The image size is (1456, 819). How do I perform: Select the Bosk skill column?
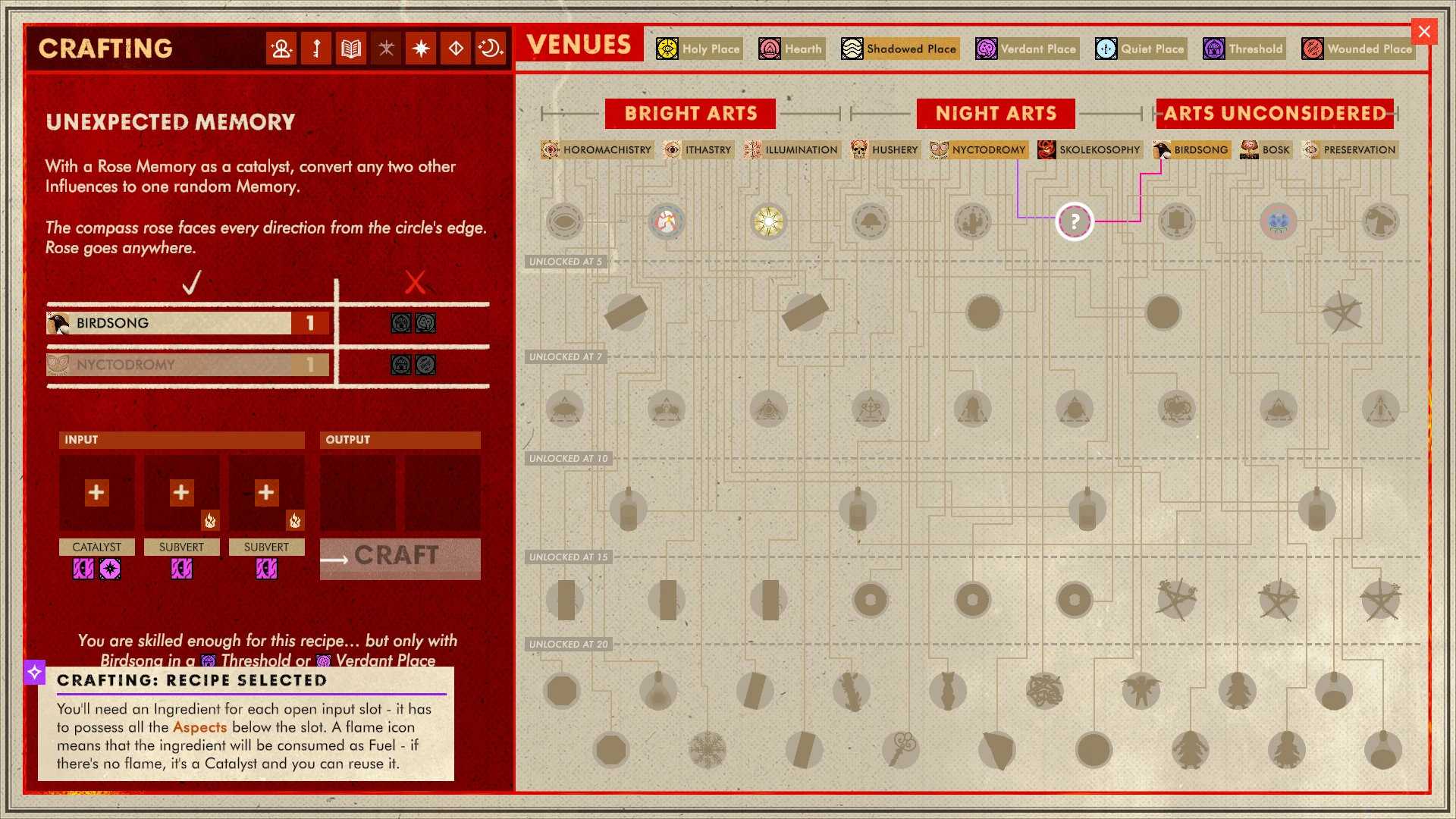click(1266, 149)
